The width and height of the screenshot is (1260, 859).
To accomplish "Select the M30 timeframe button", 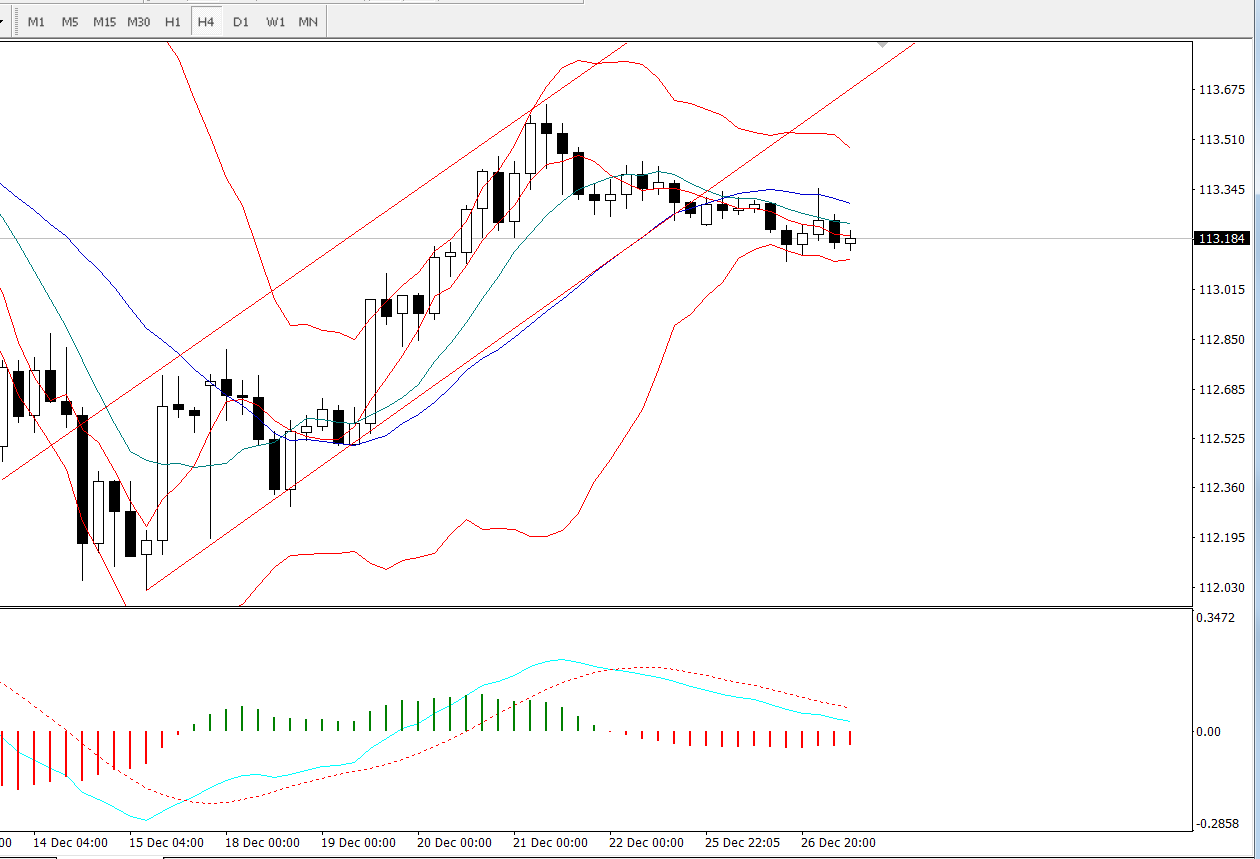I will tap(139, 21).
